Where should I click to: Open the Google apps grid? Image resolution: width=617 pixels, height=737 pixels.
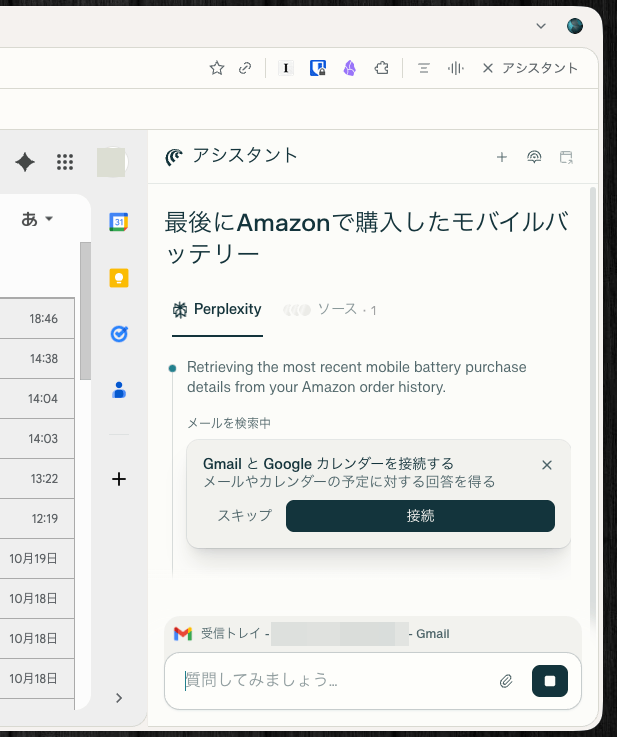(x=66, y=162)
